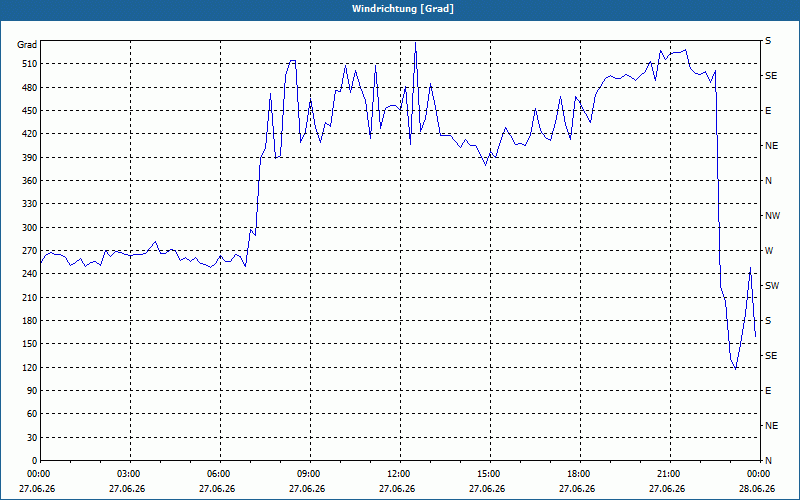The image size is (800, 500).
Task: Select the 15:00 time marker
Action: pyautogui.click(x=490, y=474)
